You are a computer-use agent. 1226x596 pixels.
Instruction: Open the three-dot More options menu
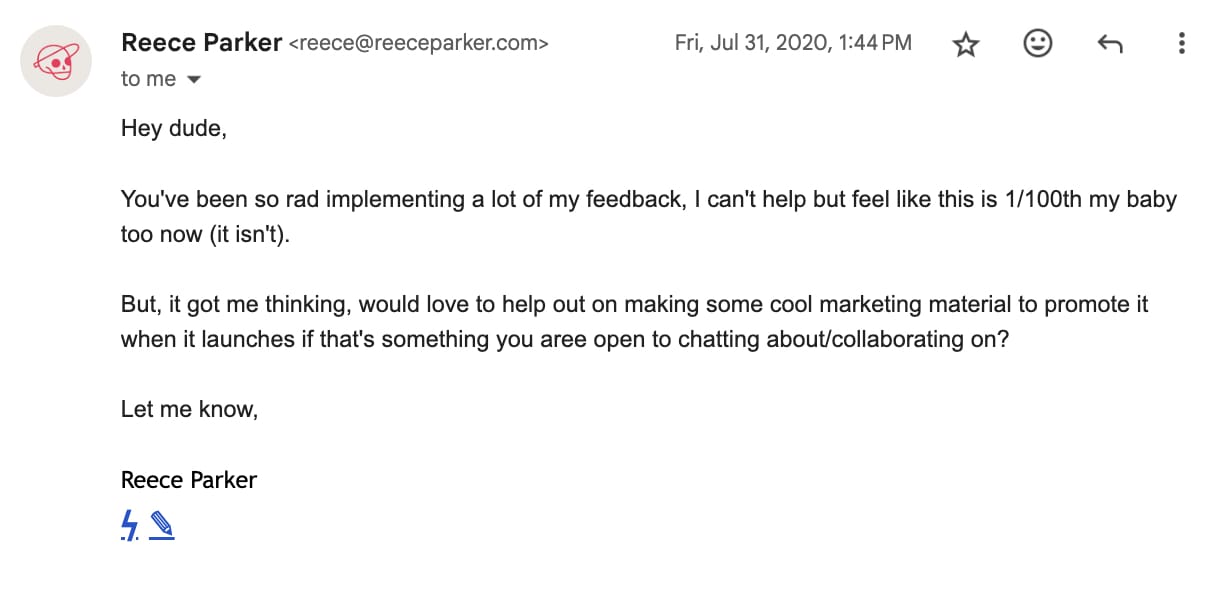coord(1182,44)
